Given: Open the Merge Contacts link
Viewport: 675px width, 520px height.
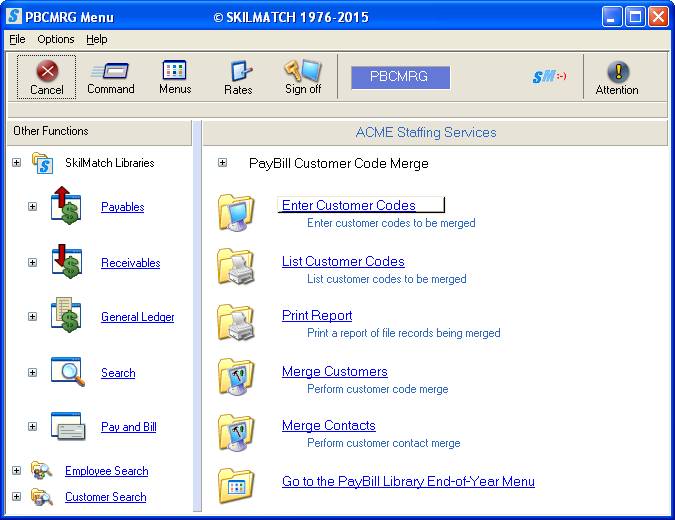Looking at the screenshot, I should 328,426.
